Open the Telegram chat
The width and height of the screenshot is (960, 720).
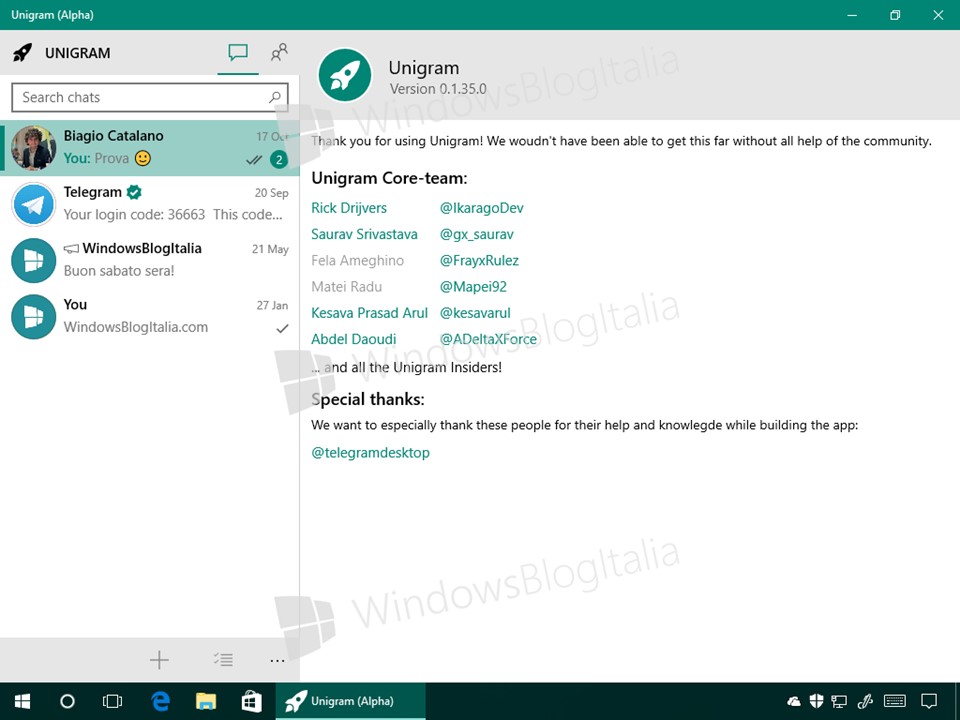point(150,204)
